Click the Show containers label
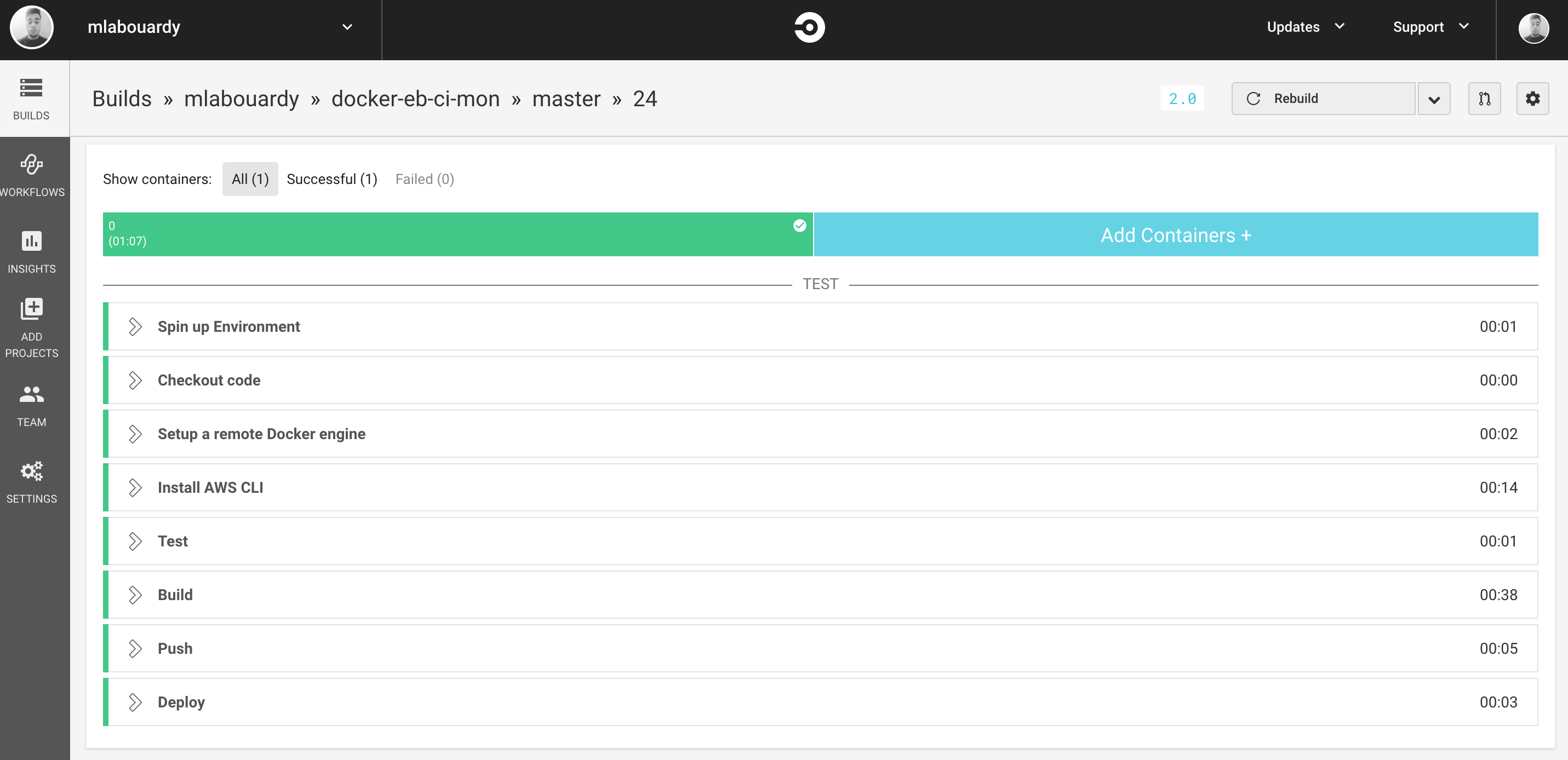Image resolution: width=1568 pixels, height=760 pixels. (157, 179)
